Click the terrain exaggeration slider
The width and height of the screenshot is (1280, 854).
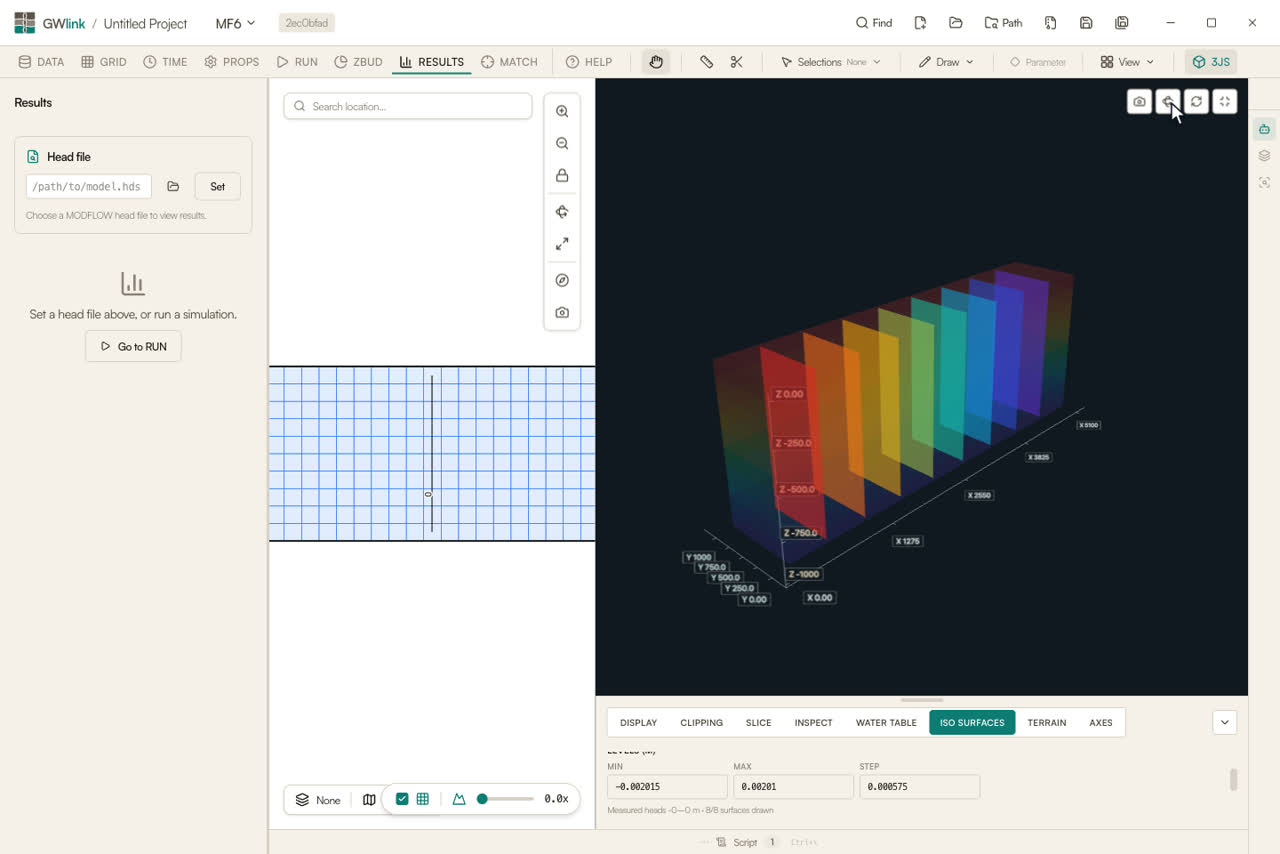(x=505, y=799)
